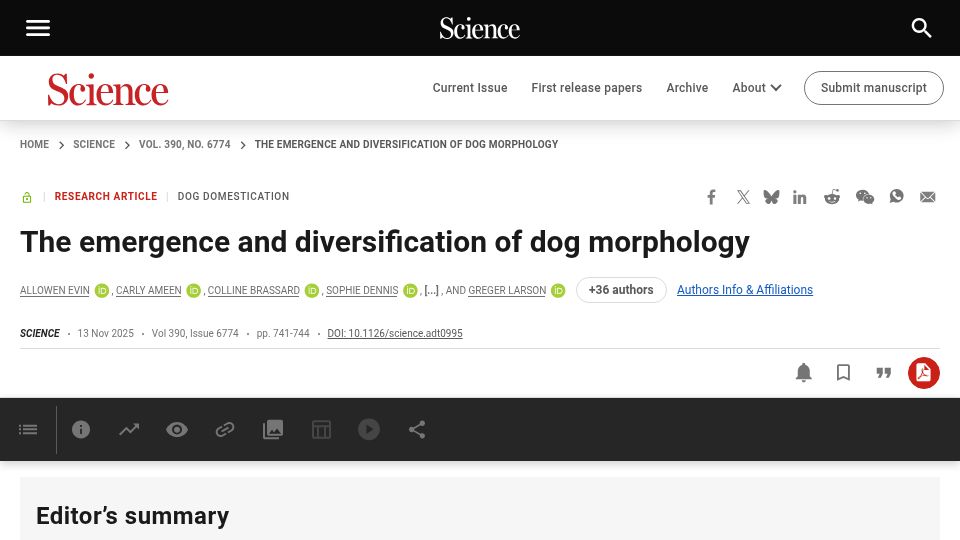Download the article PDF

pyautogui.click(x=923, y=372)
